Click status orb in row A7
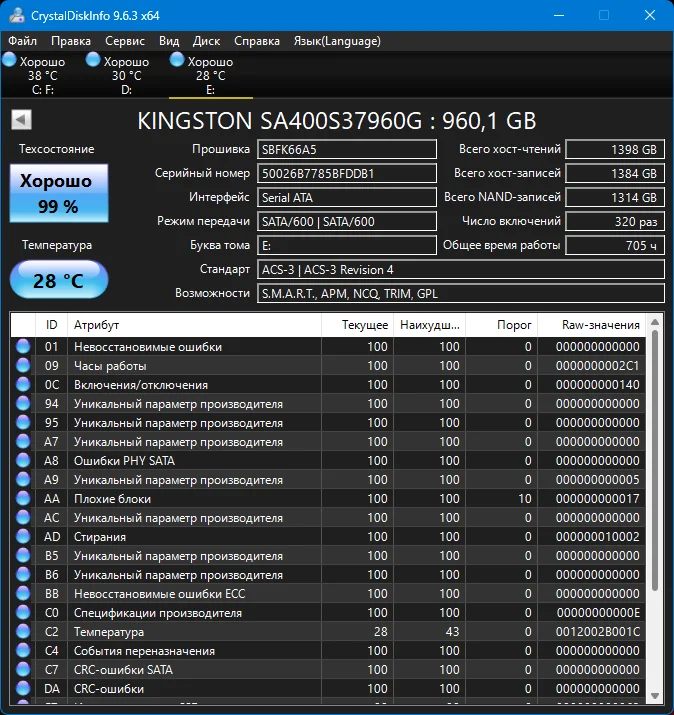 pos(23,442)
